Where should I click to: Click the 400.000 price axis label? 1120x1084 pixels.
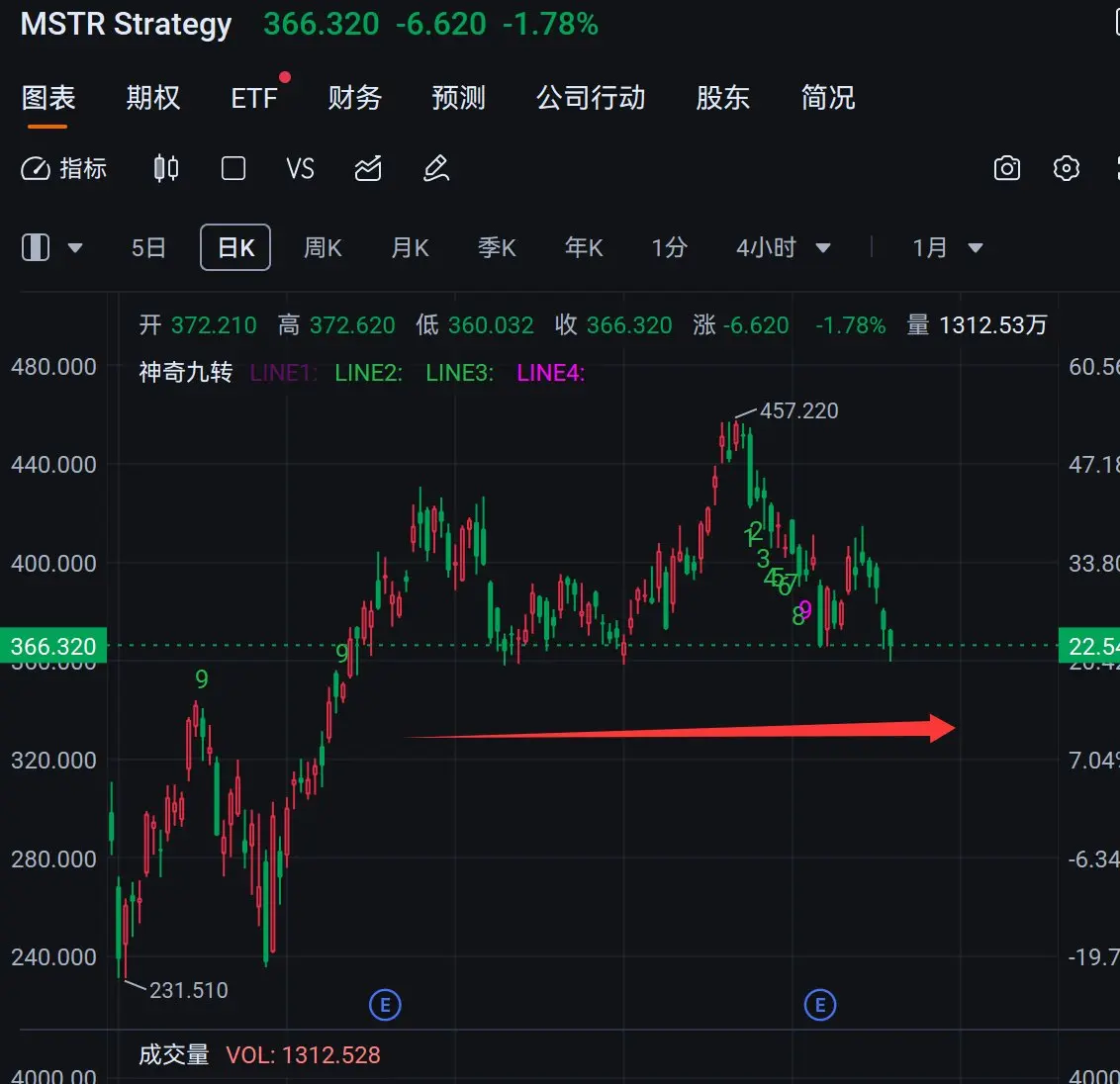coord(53,564)
